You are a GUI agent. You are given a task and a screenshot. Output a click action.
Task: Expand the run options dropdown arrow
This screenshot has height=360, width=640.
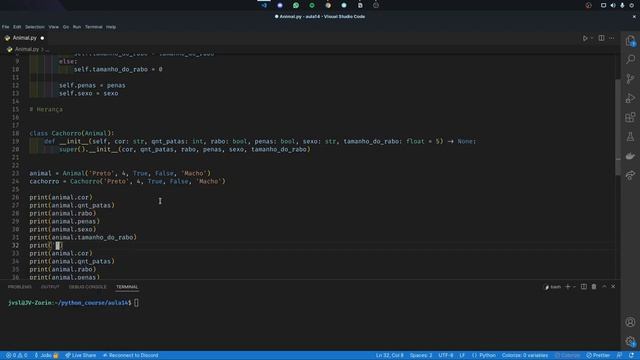click(x=592, y=38)
